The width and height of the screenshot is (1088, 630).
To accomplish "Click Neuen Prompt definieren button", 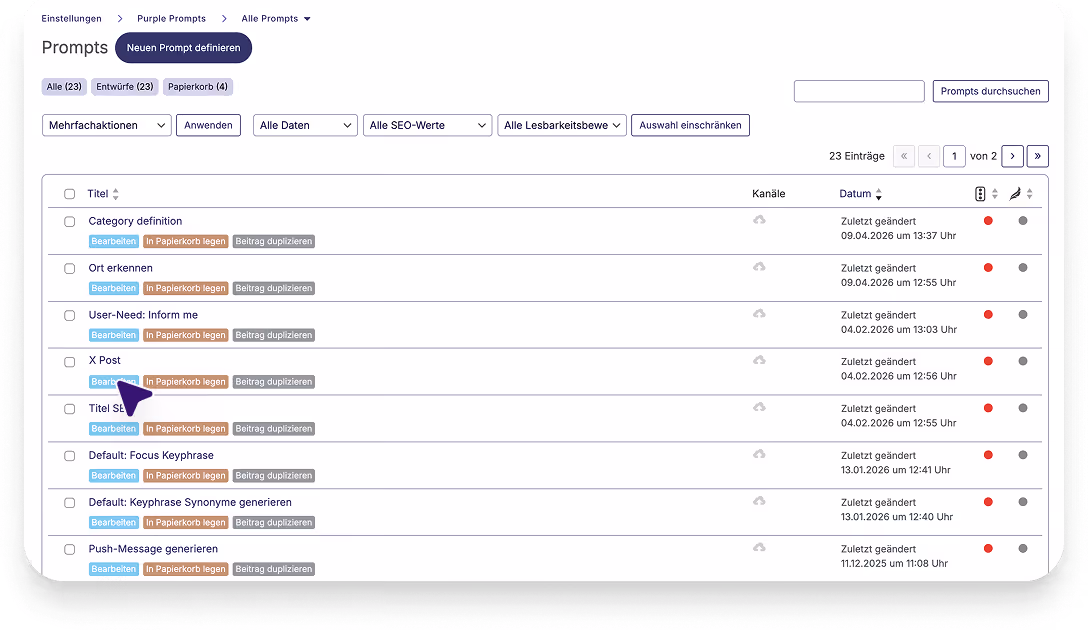I will click(183, 48).
